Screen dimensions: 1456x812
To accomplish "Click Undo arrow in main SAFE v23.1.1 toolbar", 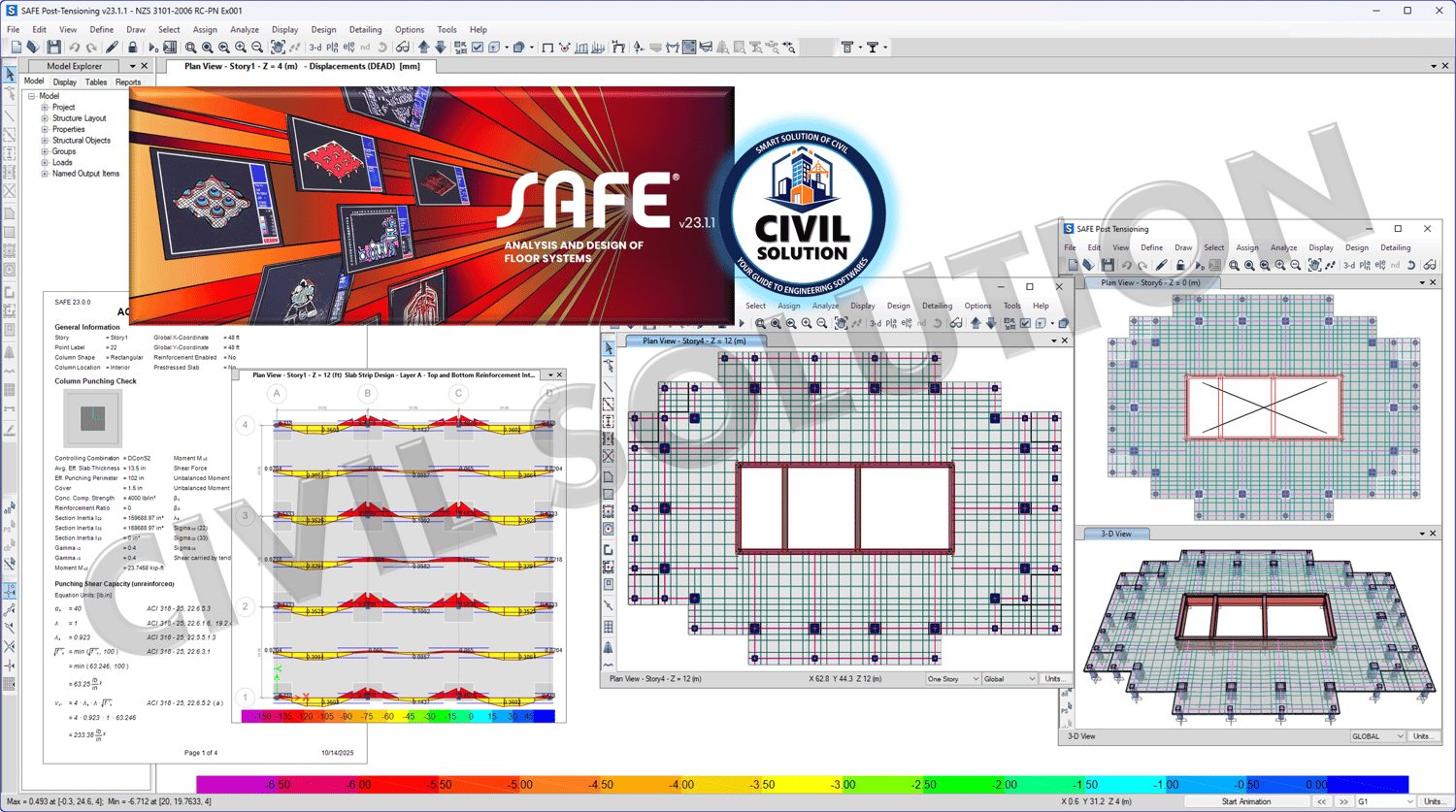I will (74, 48).
